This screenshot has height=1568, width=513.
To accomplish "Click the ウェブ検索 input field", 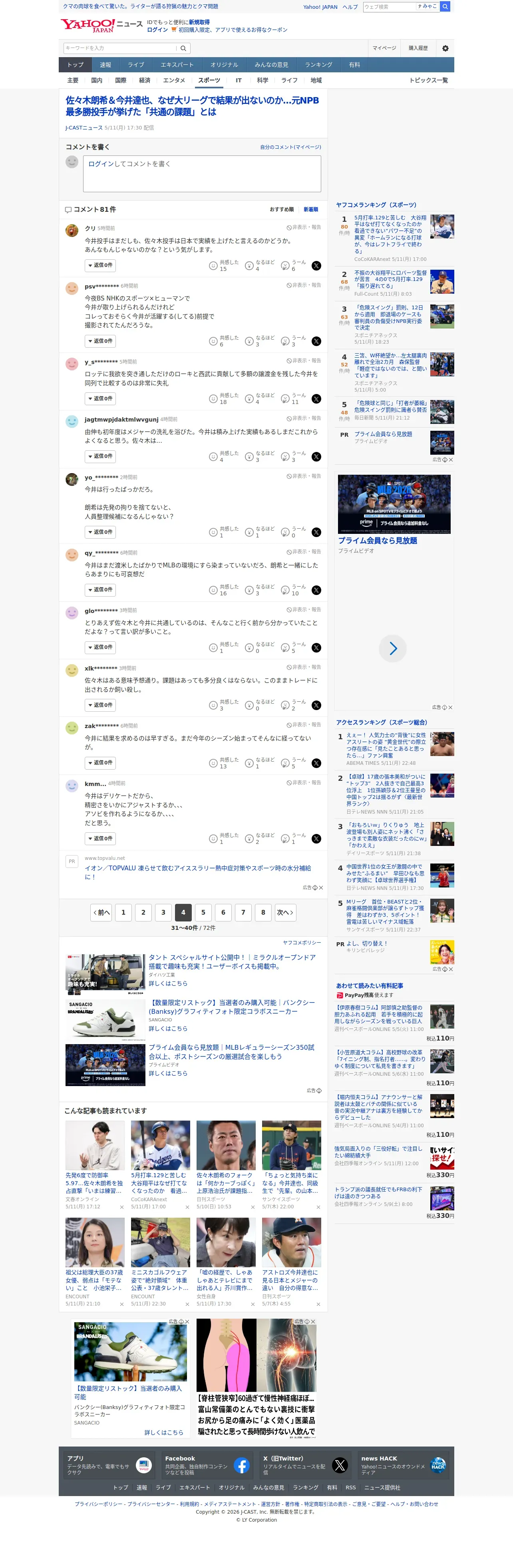I will pos(389,7).
